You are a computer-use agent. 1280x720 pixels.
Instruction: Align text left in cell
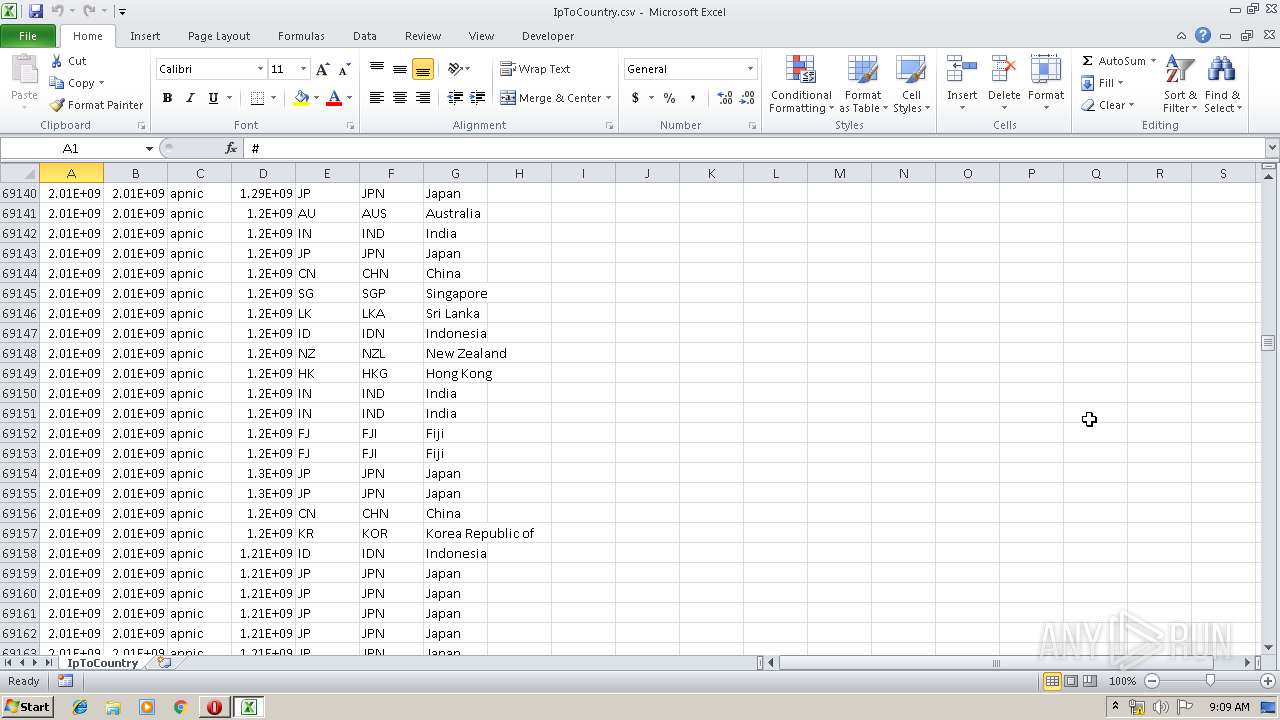(377, 98)
